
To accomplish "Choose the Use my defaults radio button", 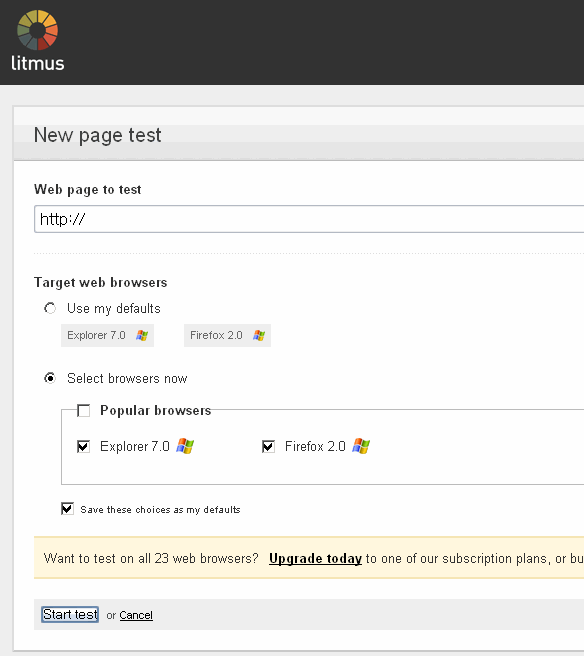I will 50,309.
